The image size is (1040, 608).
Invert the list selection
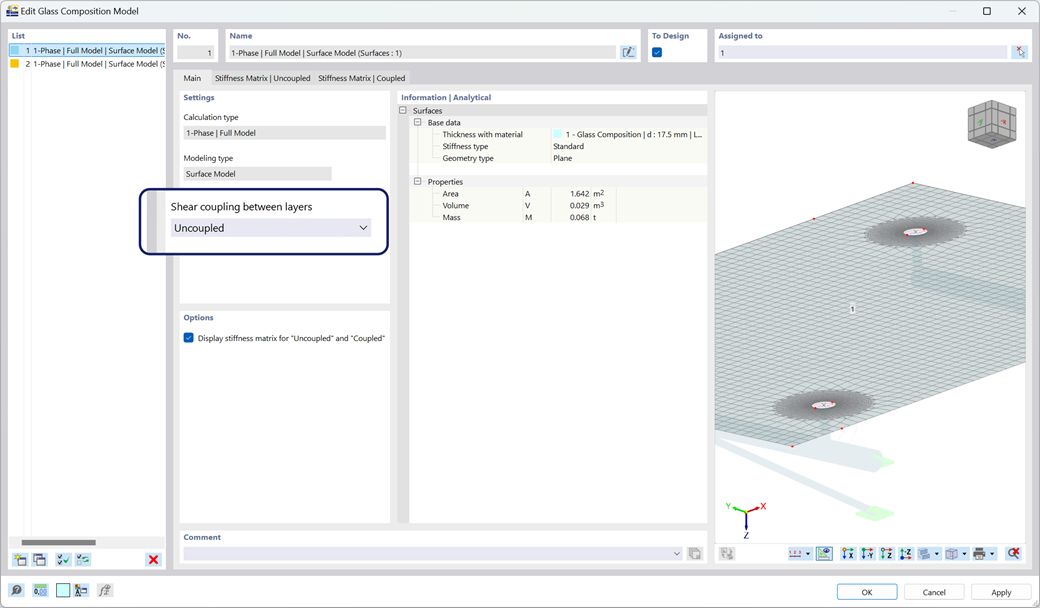pyautogui.click(x=82, y=559)
